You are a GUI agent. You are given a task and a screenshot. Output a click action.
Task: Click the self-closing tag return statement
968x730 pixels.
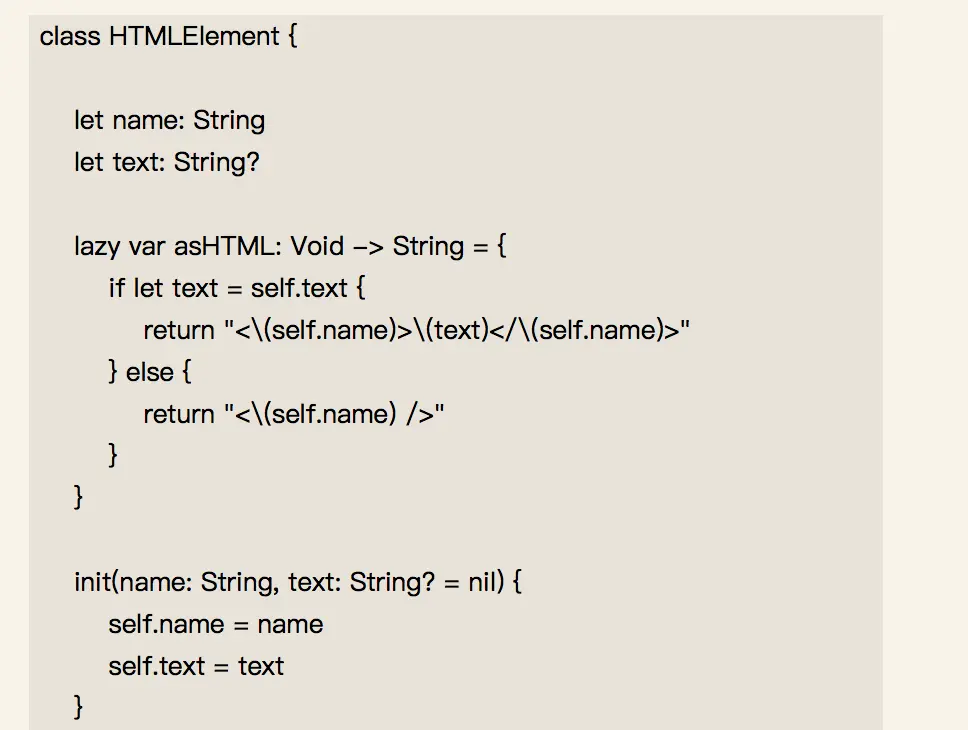pyautogui.click(x=293, y=414)
